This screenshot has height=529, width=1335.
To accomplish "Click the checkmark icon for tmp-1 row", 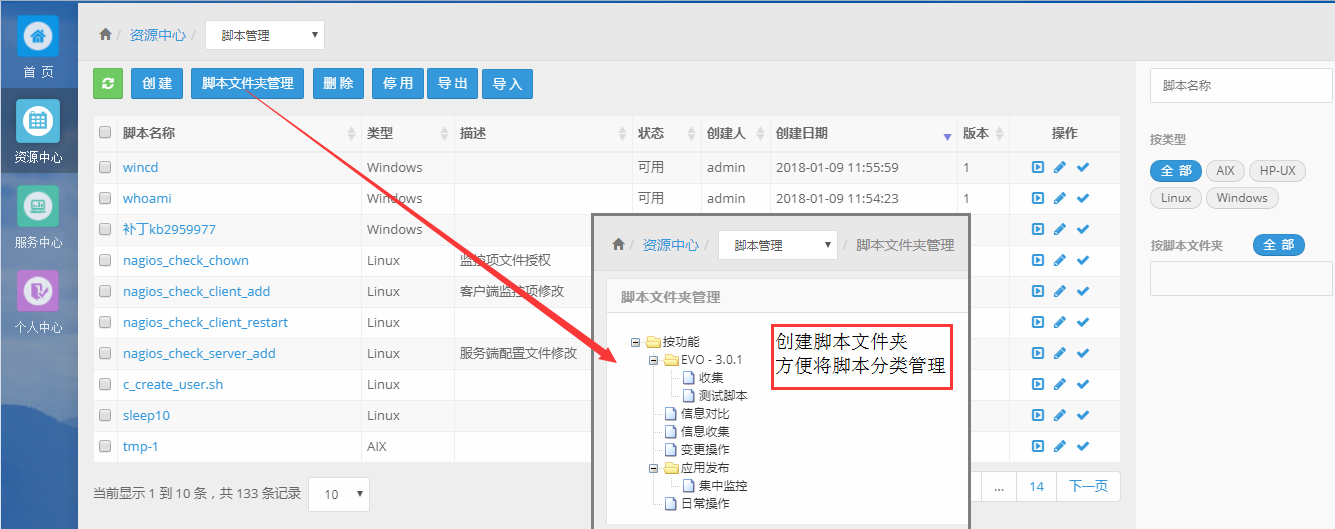I will [1083, 447].
